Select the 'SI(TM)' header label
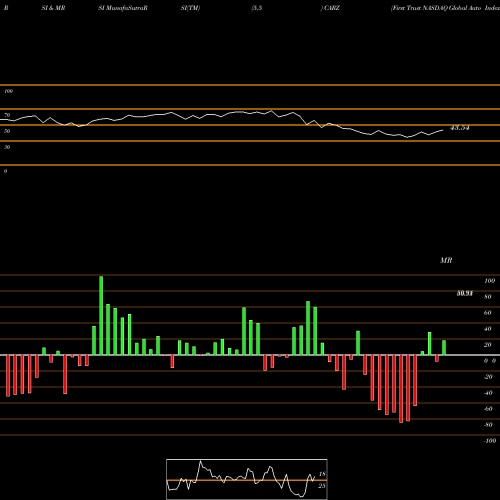The image size is (500, 500). click(x=190, y=8)
